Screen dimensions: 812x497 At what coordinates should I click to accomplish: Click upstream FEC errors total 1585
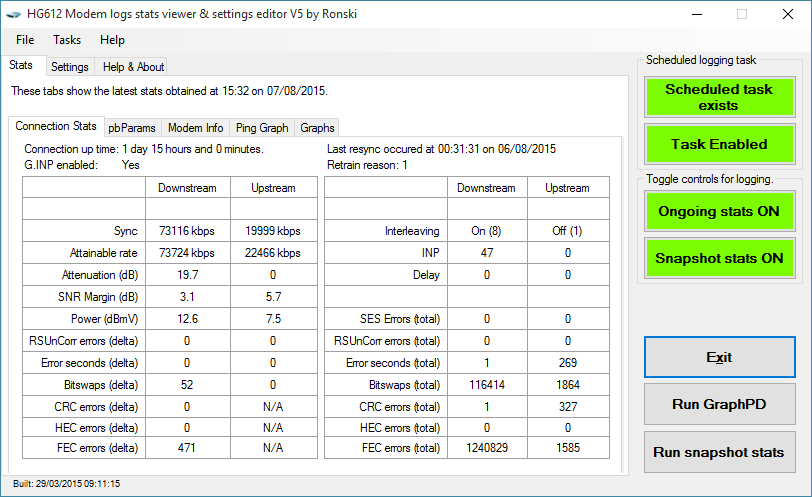coord(568,448)
